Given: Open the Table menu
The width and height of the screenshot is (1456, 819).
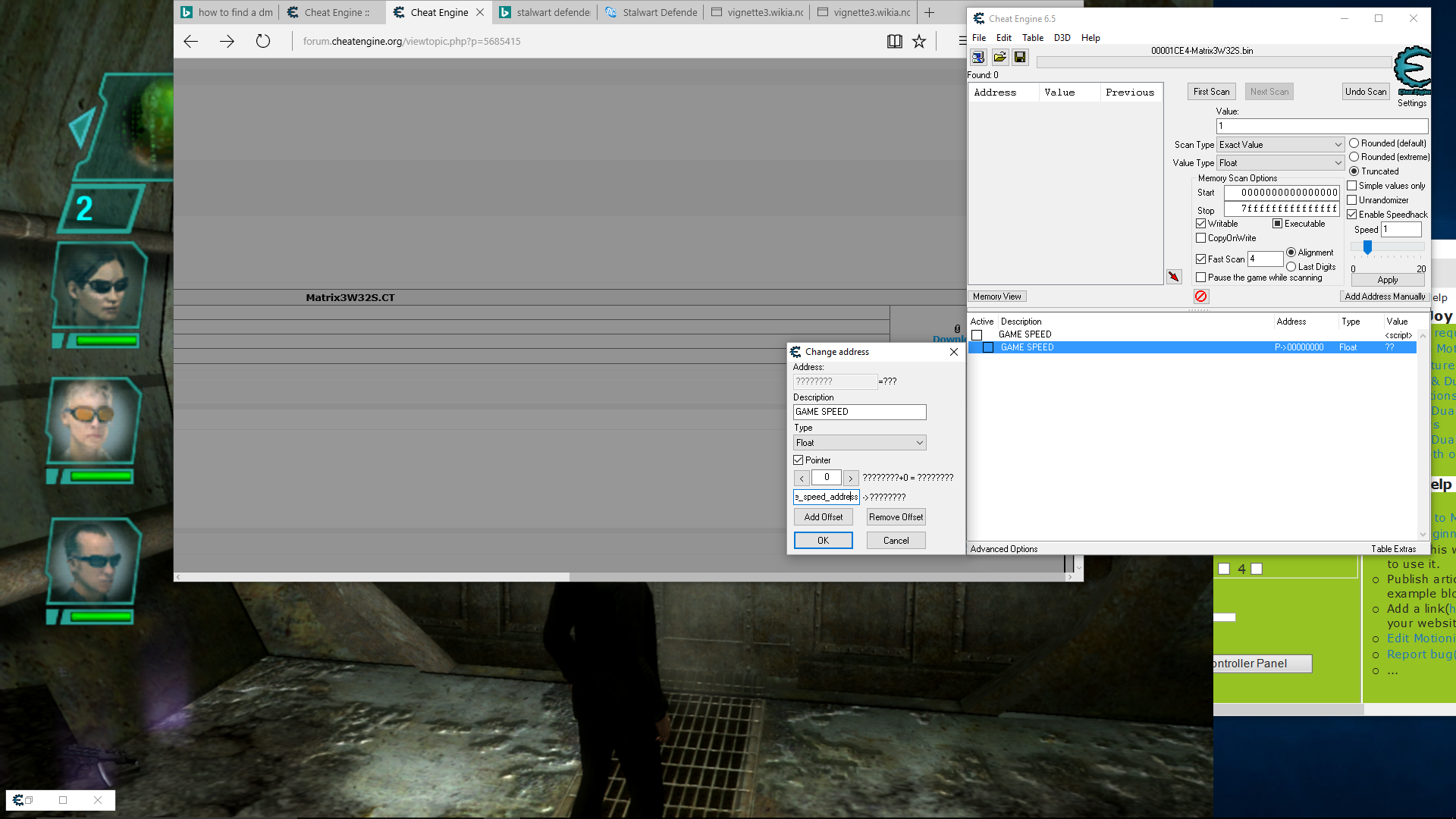Looking at the screenshot, I should pyautogui.click(x=1032, y=37).
